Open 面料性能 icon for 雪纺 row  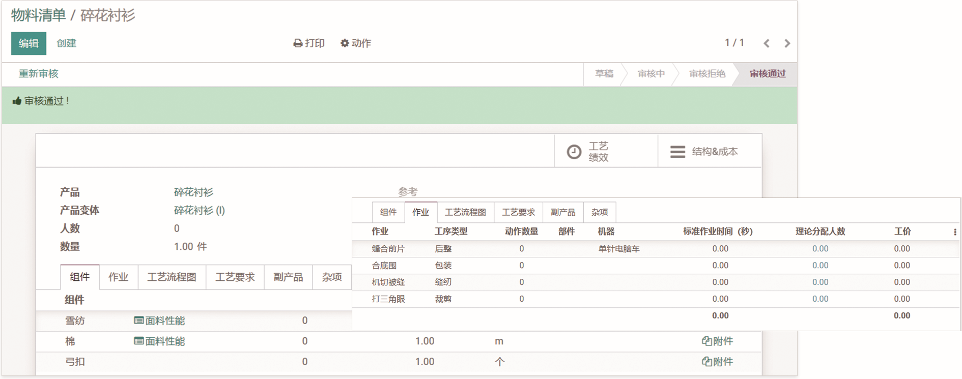[x=139, y=320]
